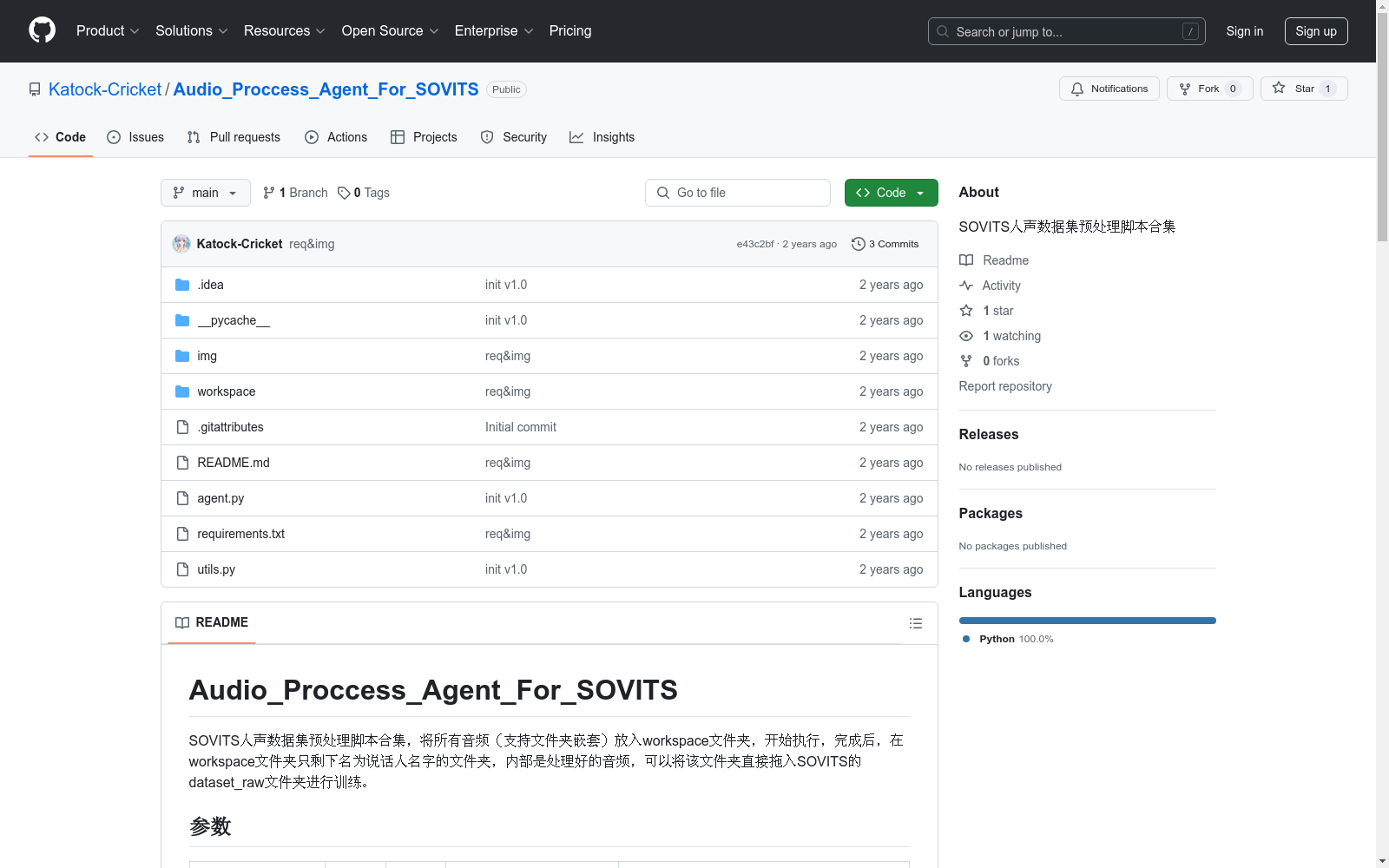Click the Sign up button
This screenshot has width=1389, height=868.
[x=1316, y=31]
